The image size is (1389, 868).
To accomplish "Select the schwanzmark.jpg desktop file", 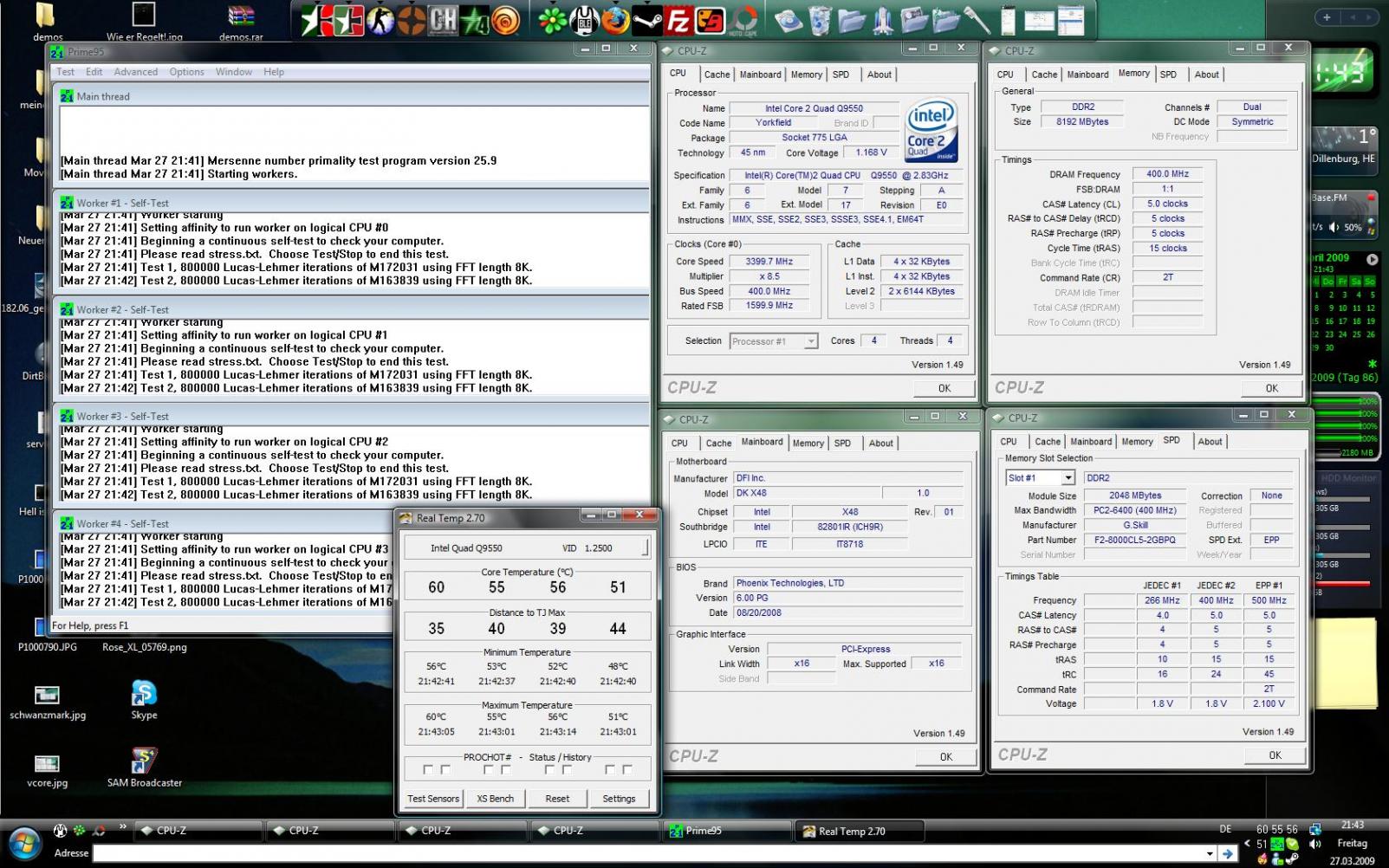I will pyautogui.click(x=48, y=702).
